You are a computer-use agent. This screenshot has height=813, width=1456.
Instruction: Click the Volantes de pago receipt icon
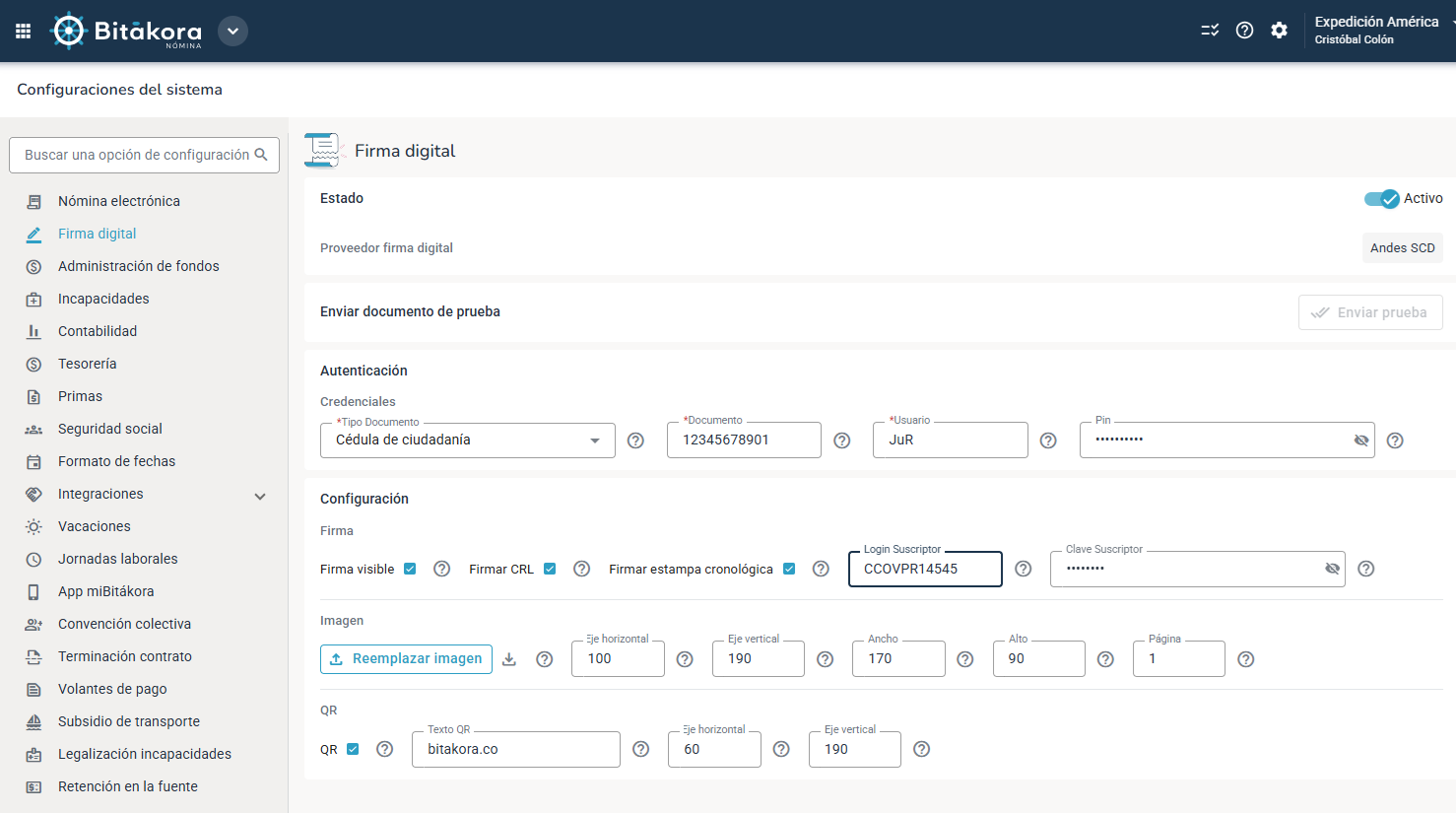click(x=33, y=689)
